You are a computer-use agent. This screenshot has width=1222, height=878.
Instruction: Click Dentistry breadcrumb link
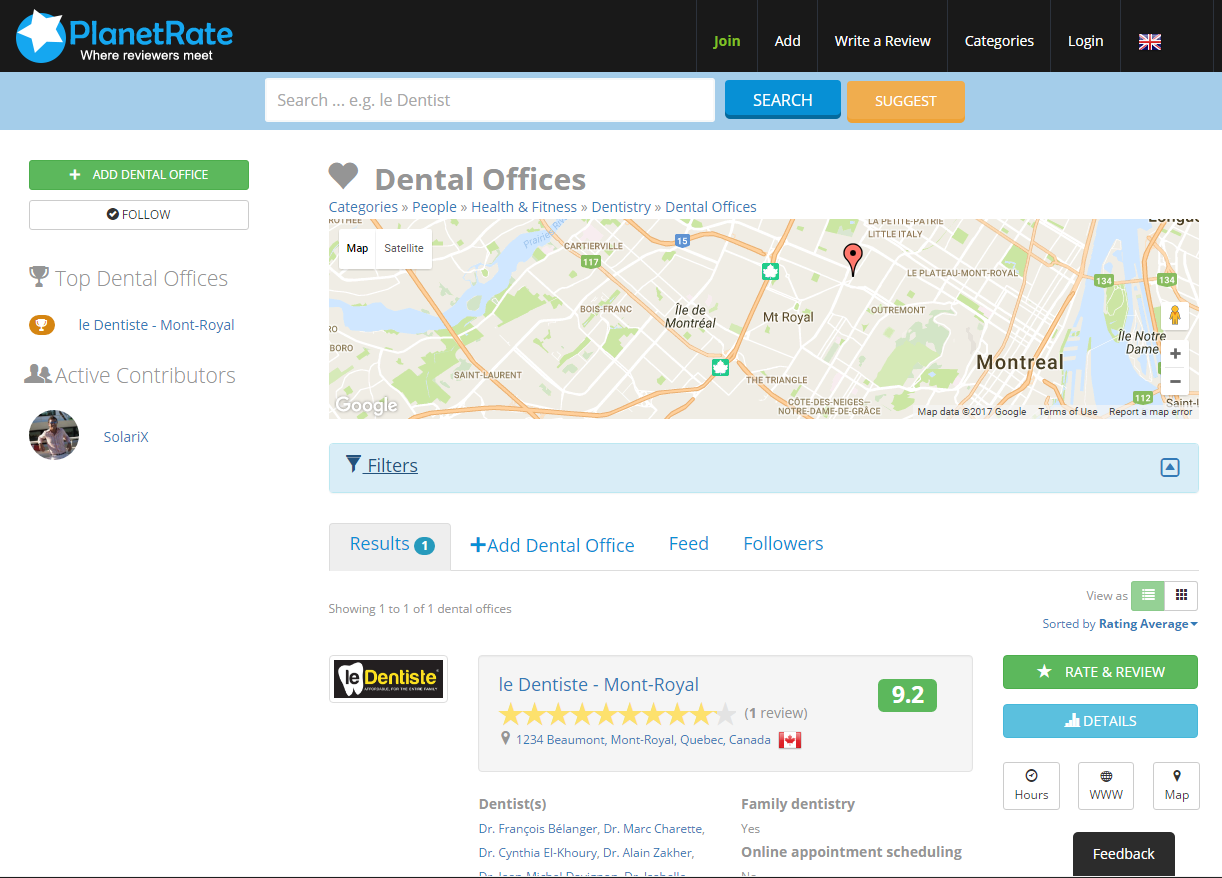point(621,207)
